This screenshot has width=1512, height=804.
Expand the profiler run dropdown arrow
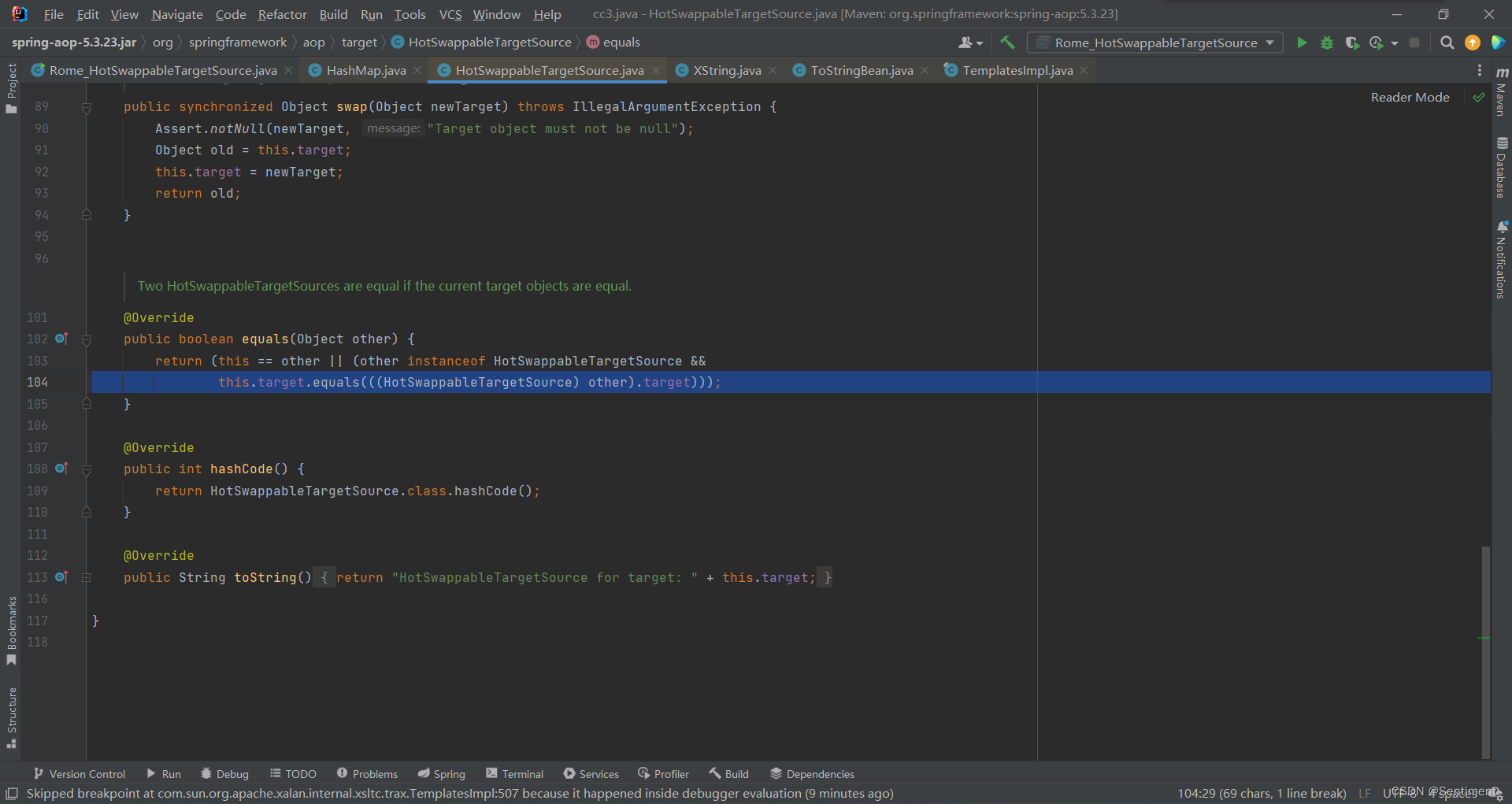tap(1395, 43)
